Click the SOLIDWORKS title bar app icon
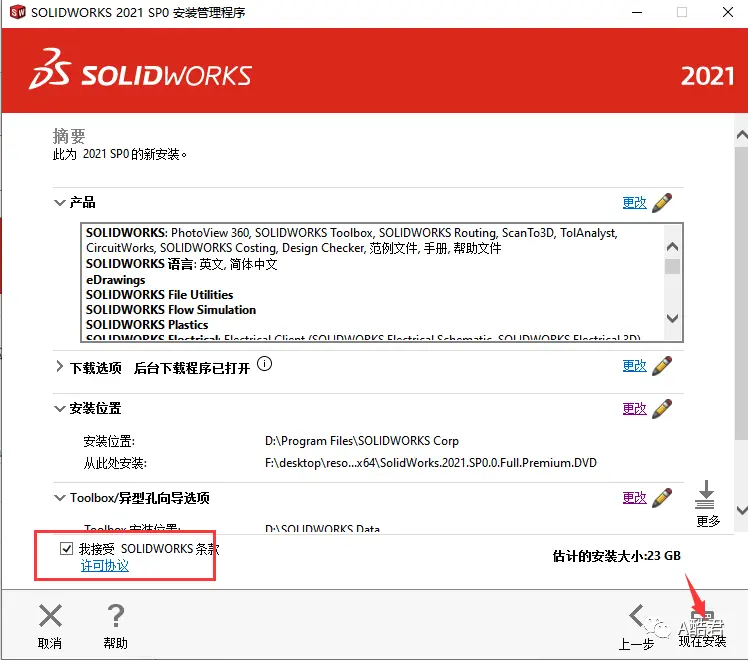The width and height of the screenshot is (748, 660). [18, 12]
